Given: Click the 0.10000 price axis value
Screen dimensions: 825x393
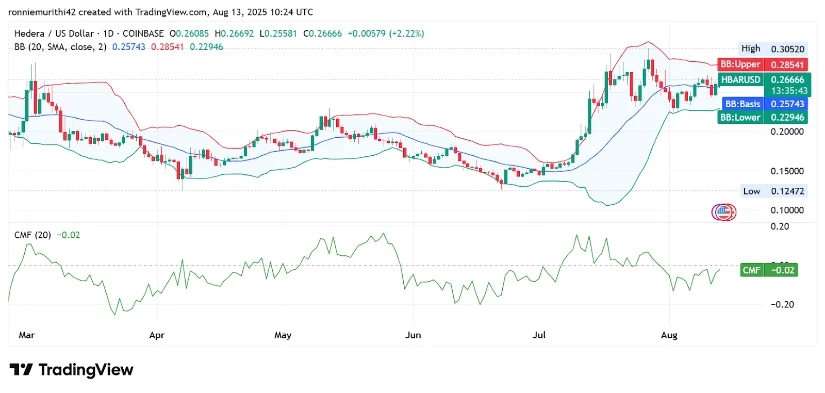Looking at the screenshot, I should pyautogui.click(x=787, y=210).
